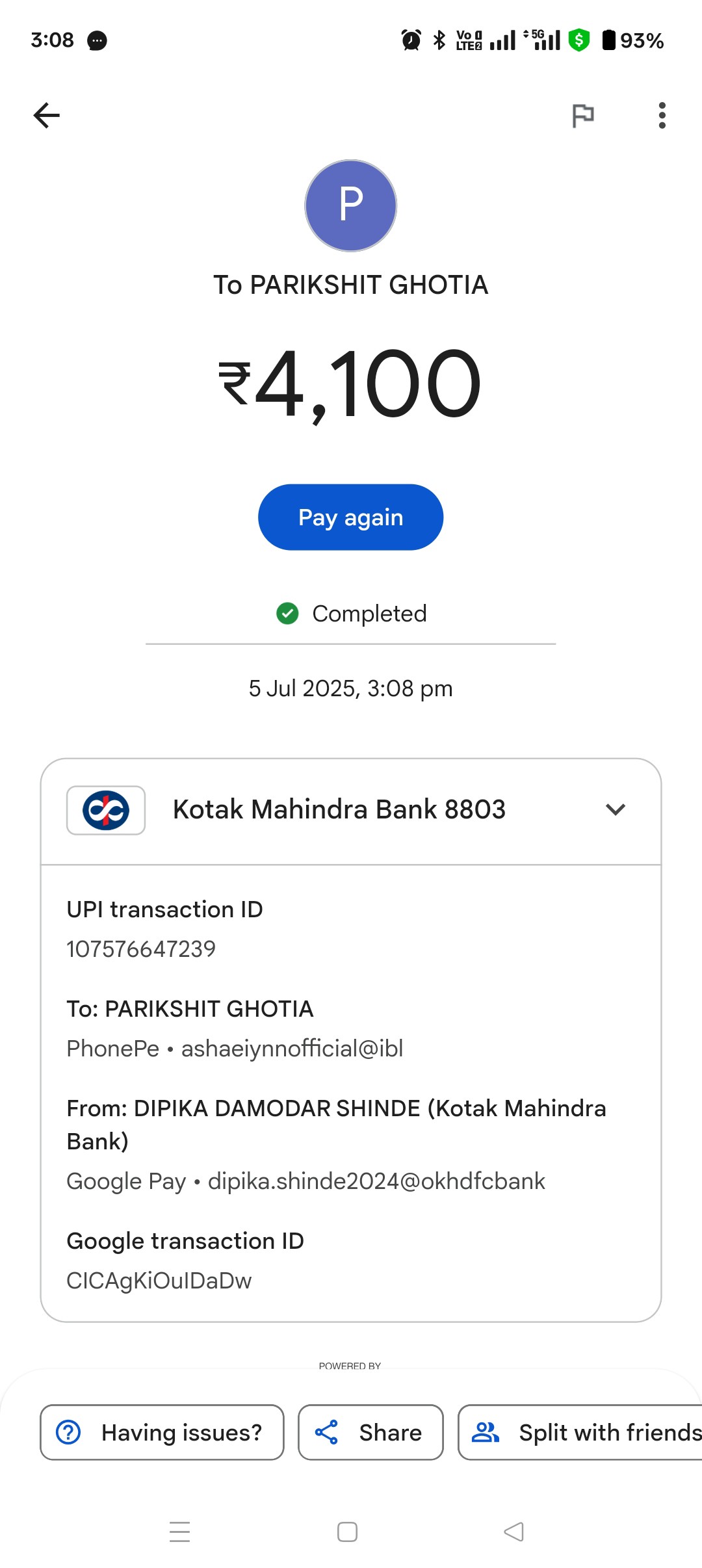Tap the people group icon
Viewport: 702px width, 1568px height.
pyautogui.click(x=485, y=1432)
